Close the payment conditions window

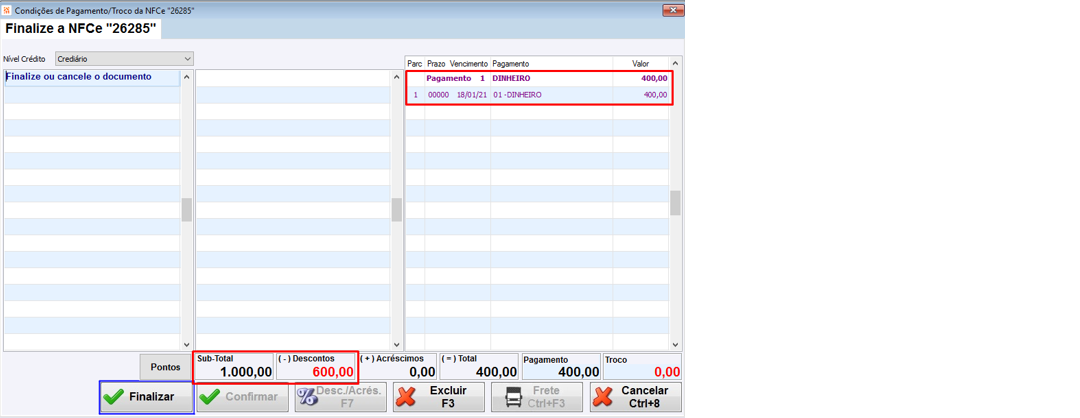pos(672,10)
